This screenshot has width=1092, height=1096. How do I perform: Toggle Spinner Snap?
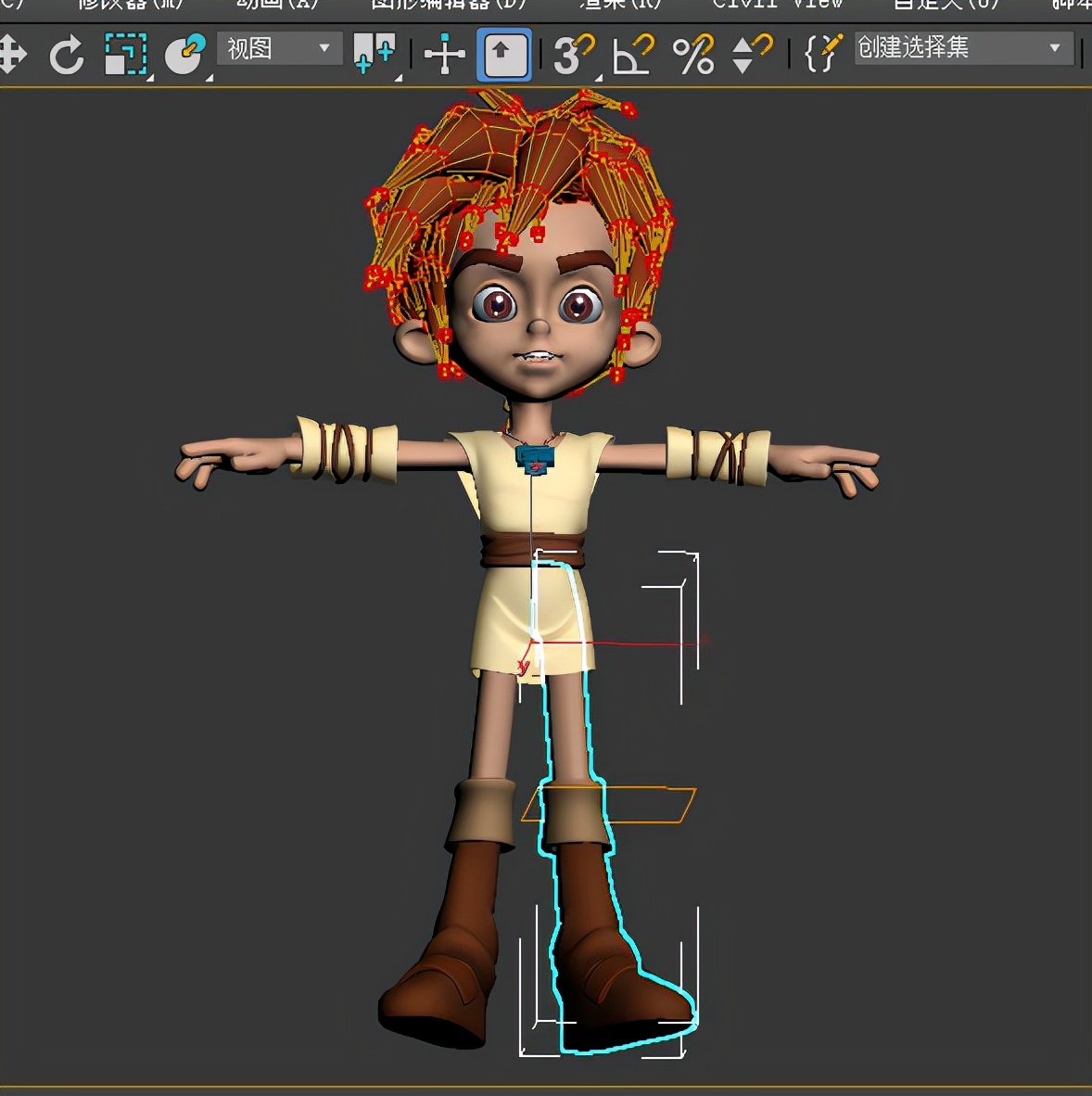751,55
